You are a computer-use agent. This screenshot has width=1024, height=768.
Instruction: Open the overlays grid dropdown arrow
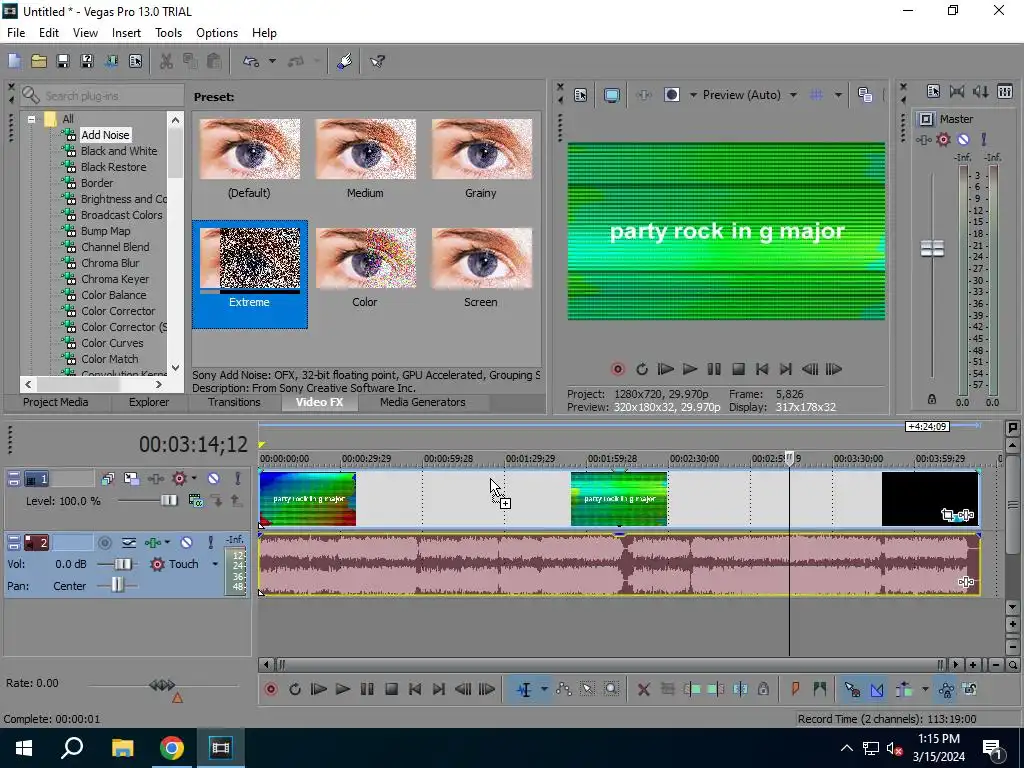coord(838,95)
